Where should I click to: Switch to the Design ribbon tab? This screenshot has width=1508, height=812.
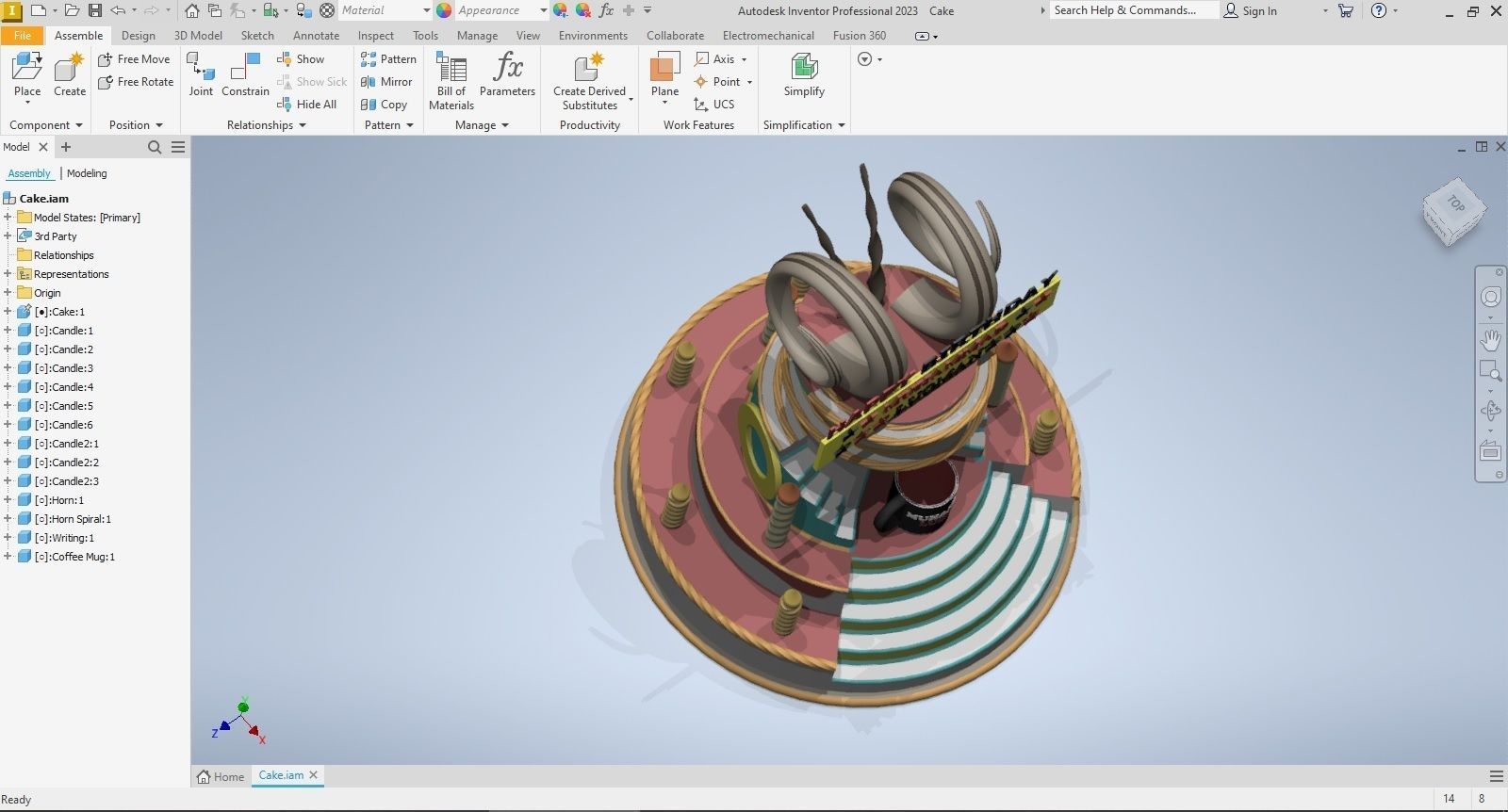click(x=139, y=36)
